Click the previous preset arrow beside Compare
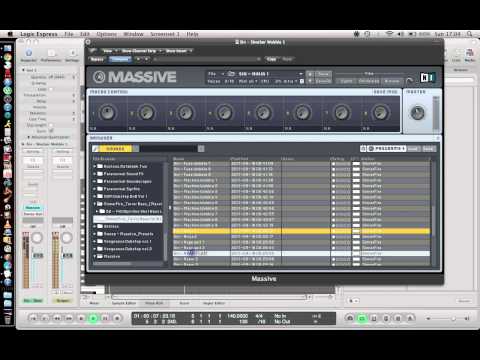480x360 pixels. click(x=139, y=59)
